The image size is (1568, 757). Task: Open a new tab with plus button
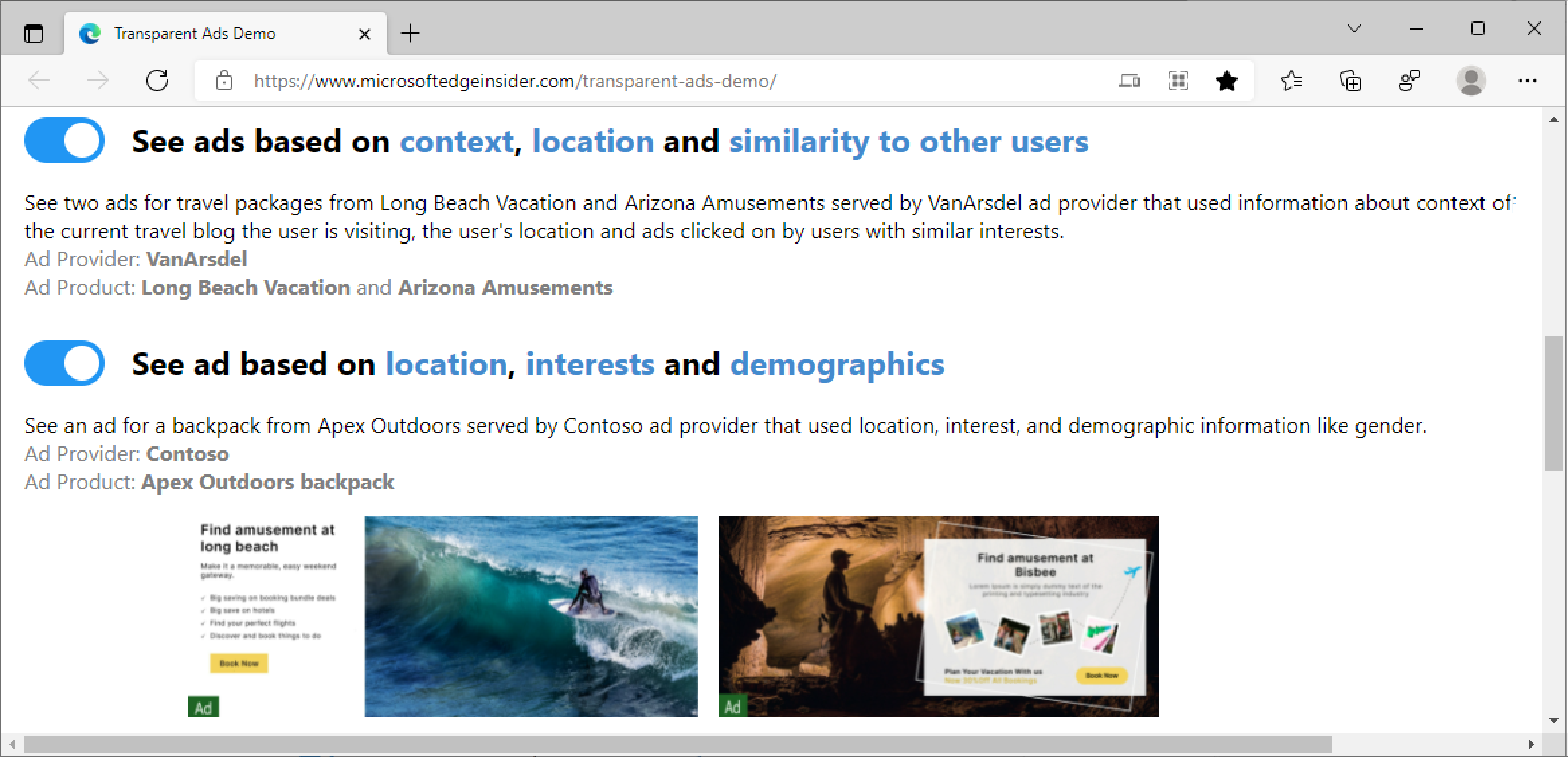coord(410,33)
